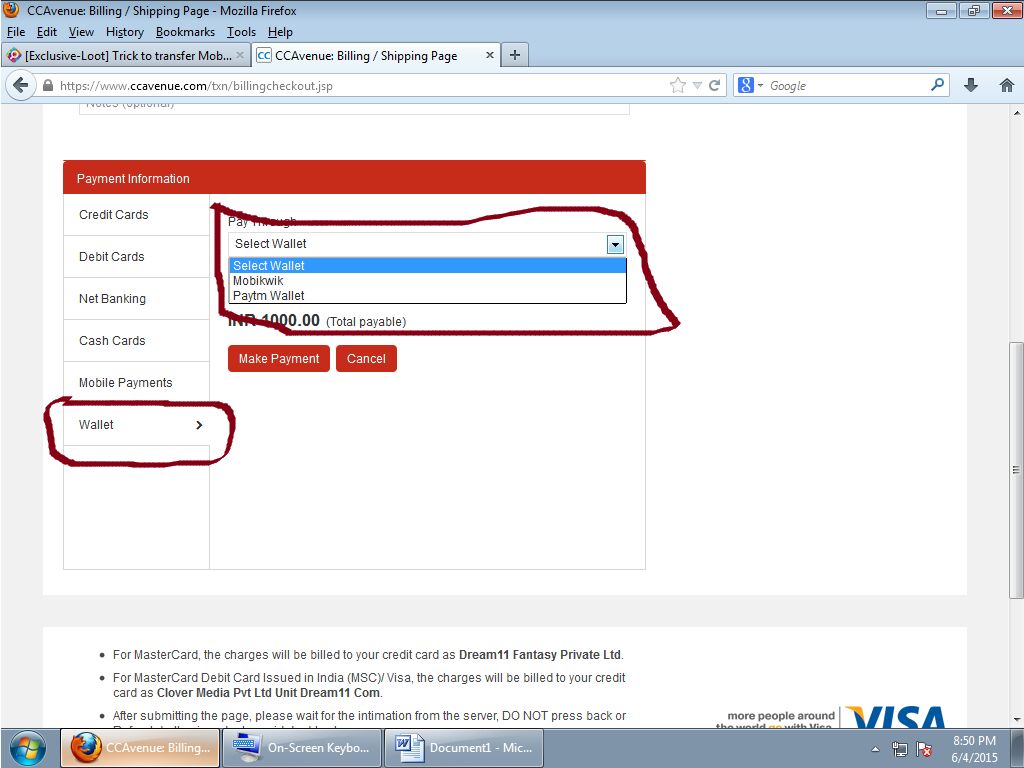Select the Wallet payment option
This screenshot has width=1024, height=768.
point(136,424)
